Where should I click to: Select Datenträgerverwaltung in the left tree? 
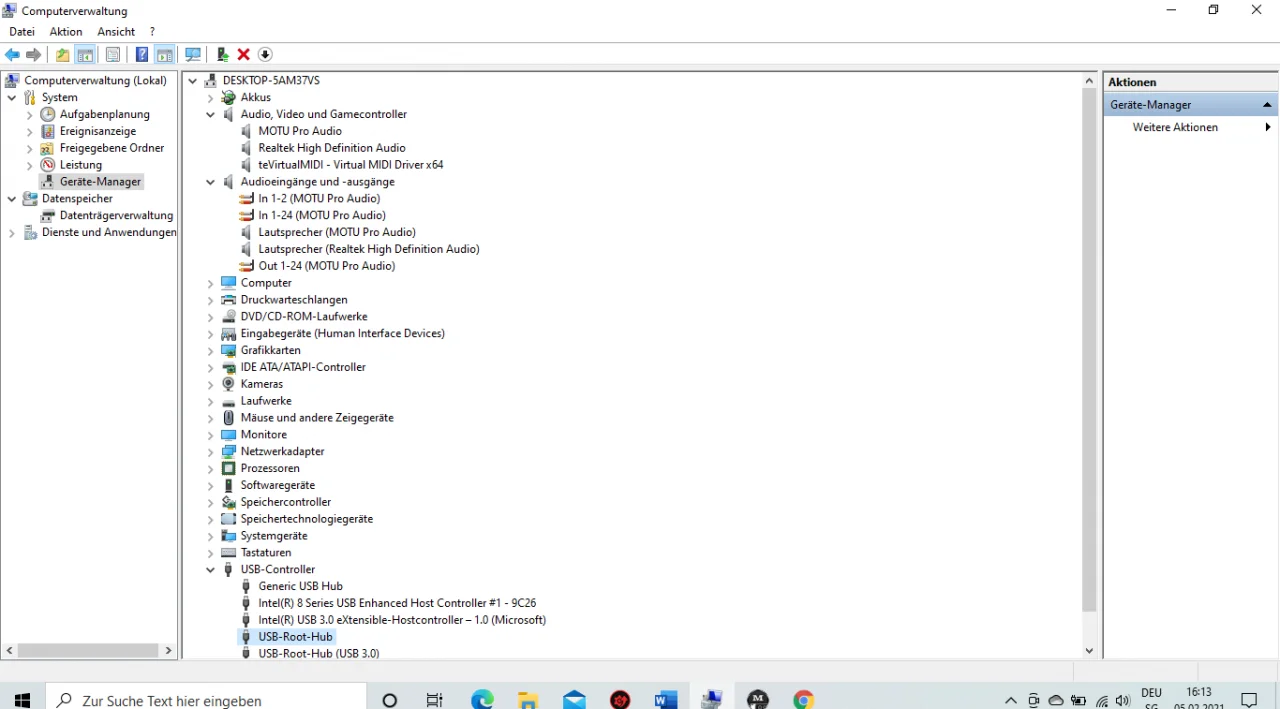(116, 215)
